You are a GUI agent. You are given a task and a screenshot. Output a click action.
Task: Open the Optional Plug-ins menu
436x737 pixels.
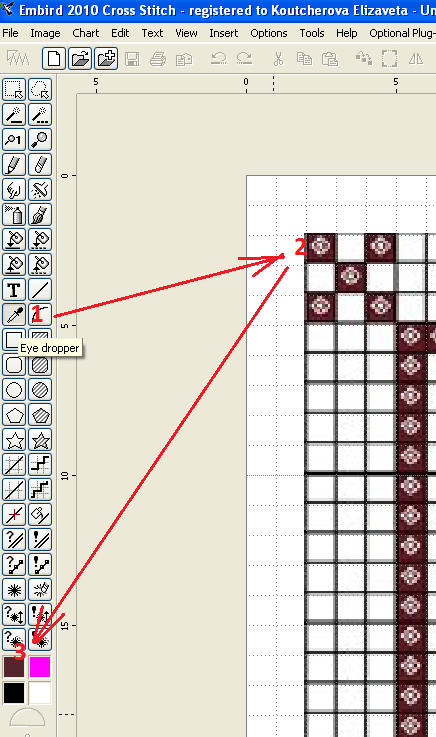(402, 33)
